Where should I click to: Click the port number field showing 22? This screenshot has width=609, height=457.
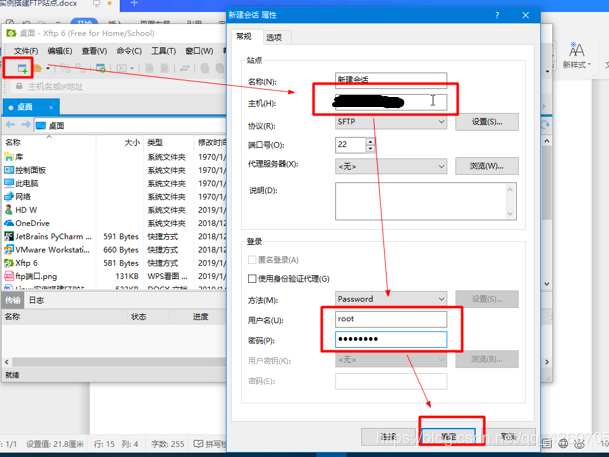(350, 144)
